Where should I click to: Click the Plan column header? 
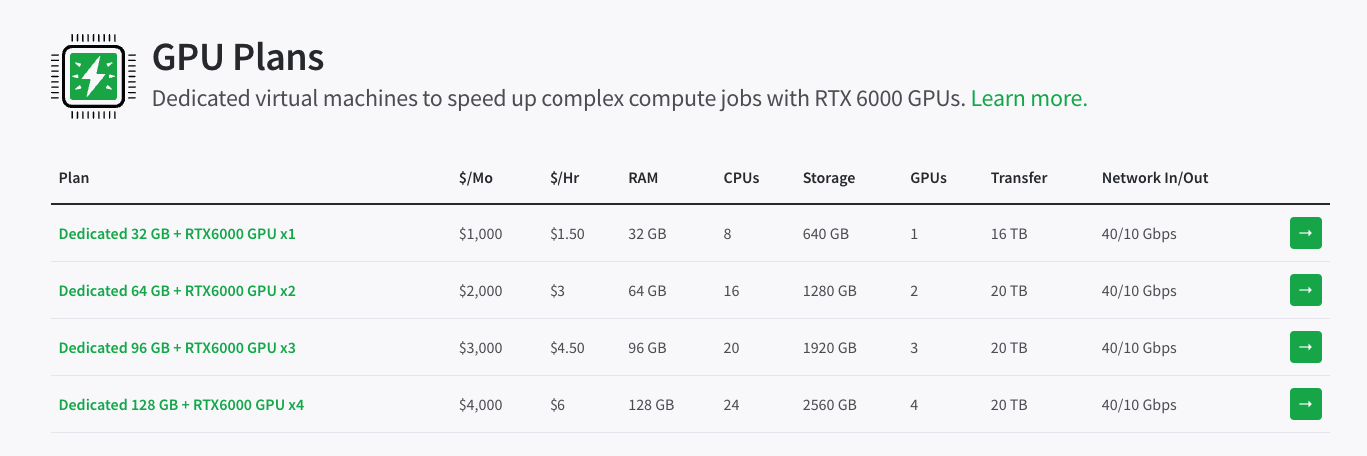coord(74,178)
